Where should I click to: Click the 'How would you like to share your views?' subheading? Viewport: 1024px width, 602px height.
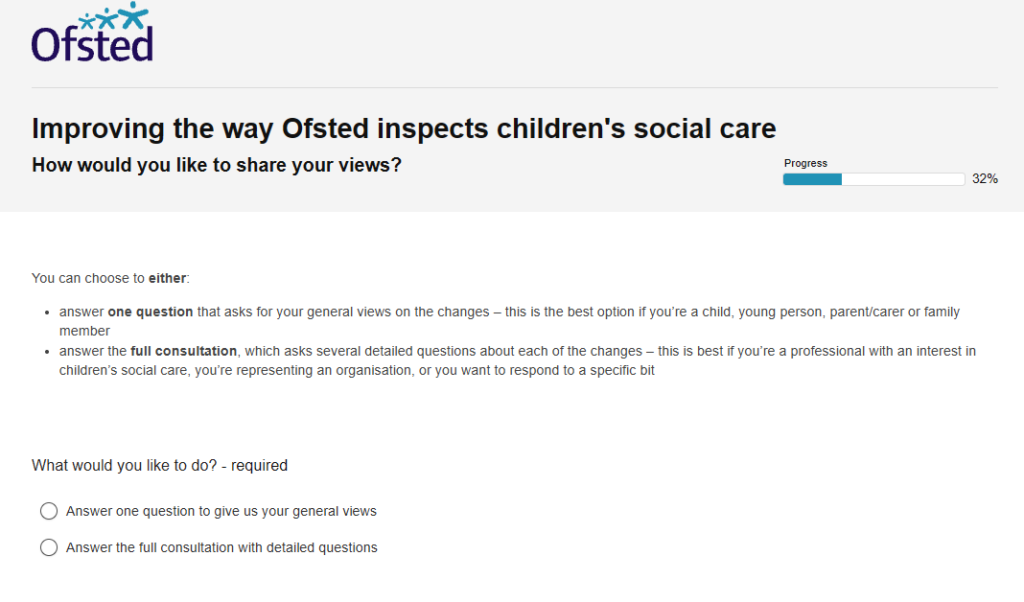[x=216, y=165]
